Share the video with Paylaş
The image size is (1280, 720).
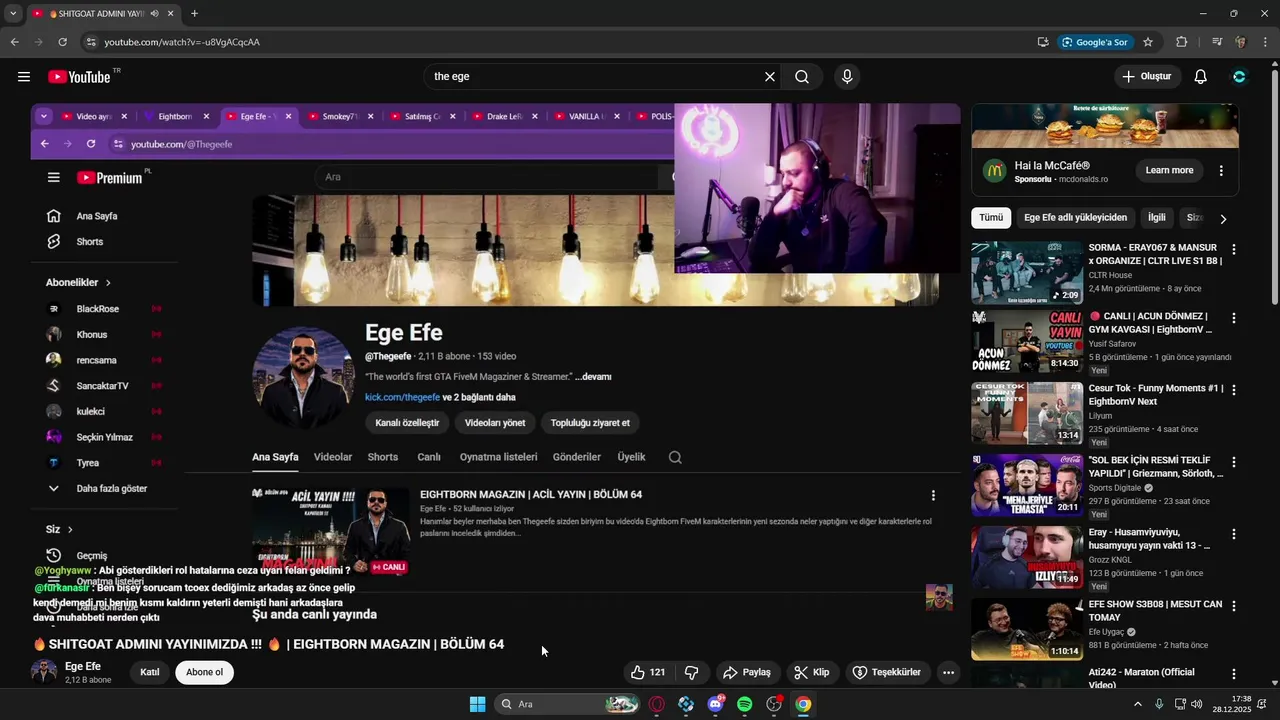coord(747,673)
